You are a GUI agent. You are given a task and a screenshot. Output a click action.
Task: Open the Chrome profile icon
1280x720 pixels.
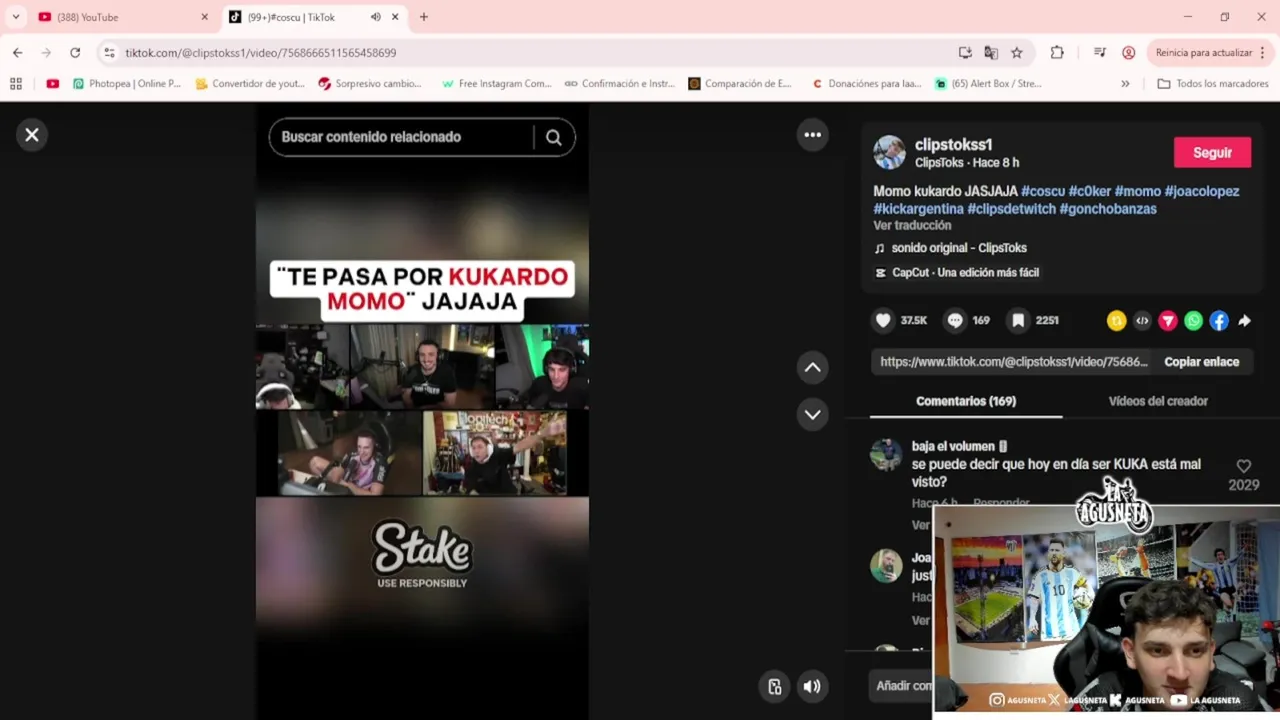tap(1128, 53)
